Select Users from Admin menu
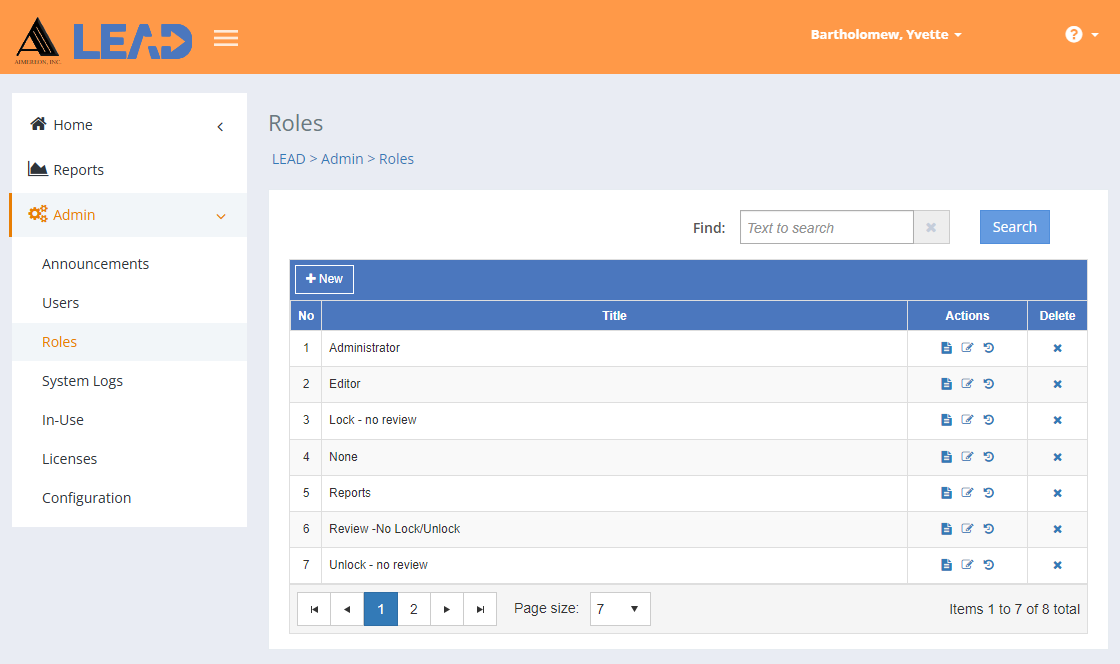Image resolution: width=1120 pixels, height=664 pixels. click(60, 303)
